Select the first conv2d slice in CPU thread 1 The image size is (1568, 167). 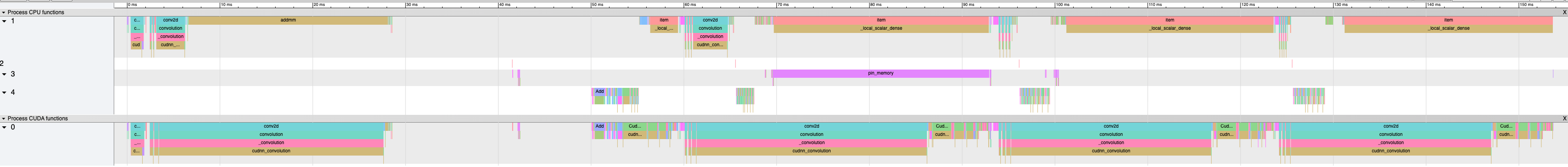point(171,20)
